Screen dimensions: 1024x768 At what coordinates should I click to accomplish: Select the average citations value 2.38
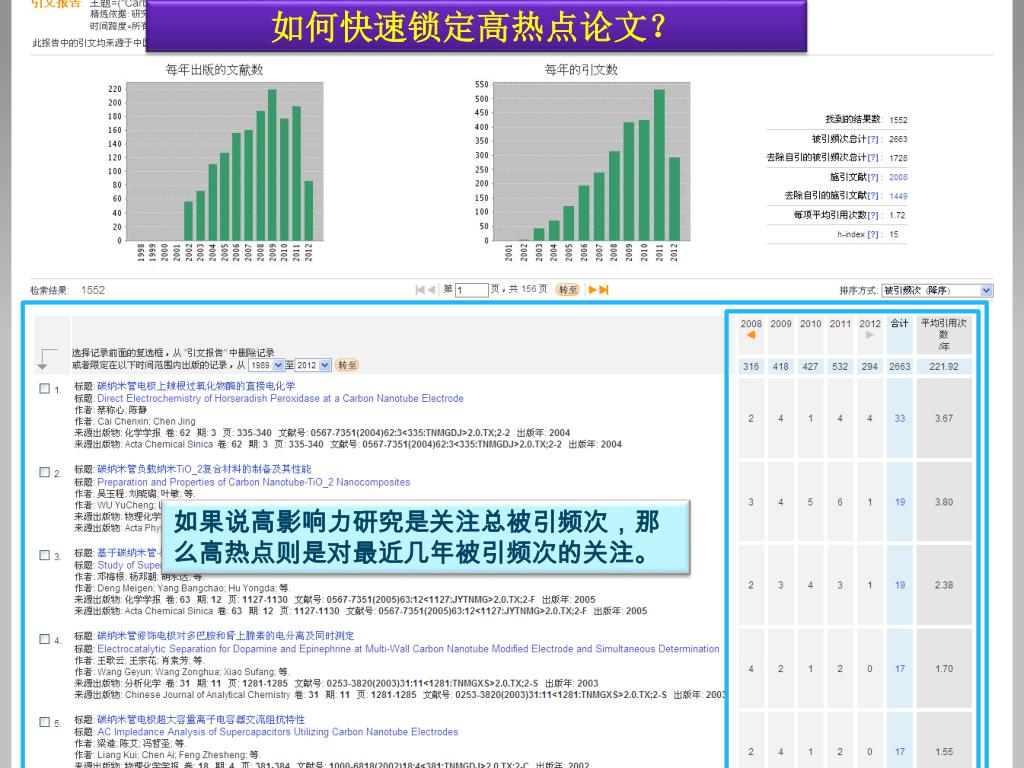[x=944, y=585]
